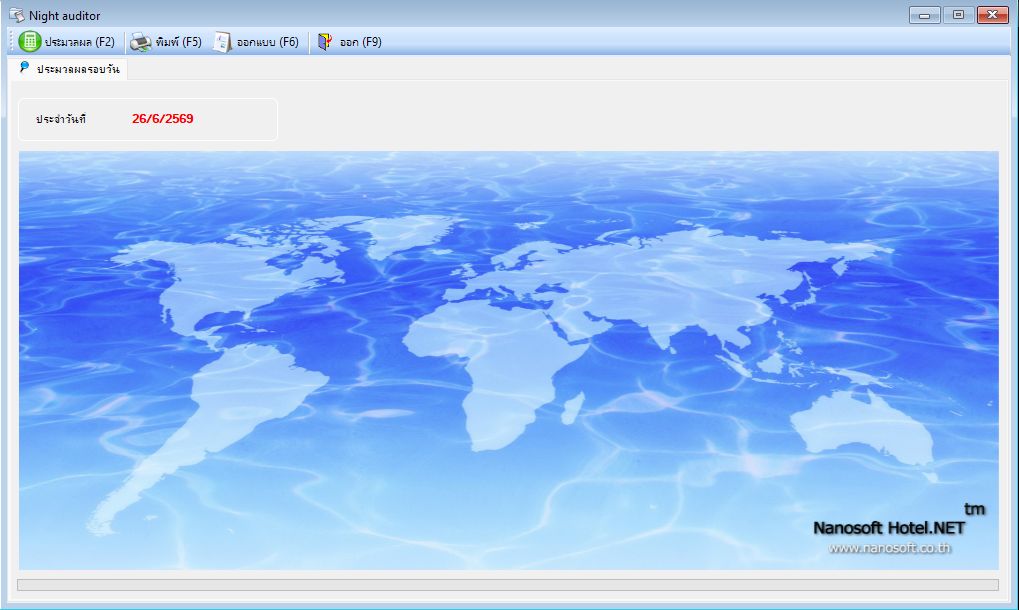
Task: Click the Night auditor title bar icon
Action: (16, 15)
